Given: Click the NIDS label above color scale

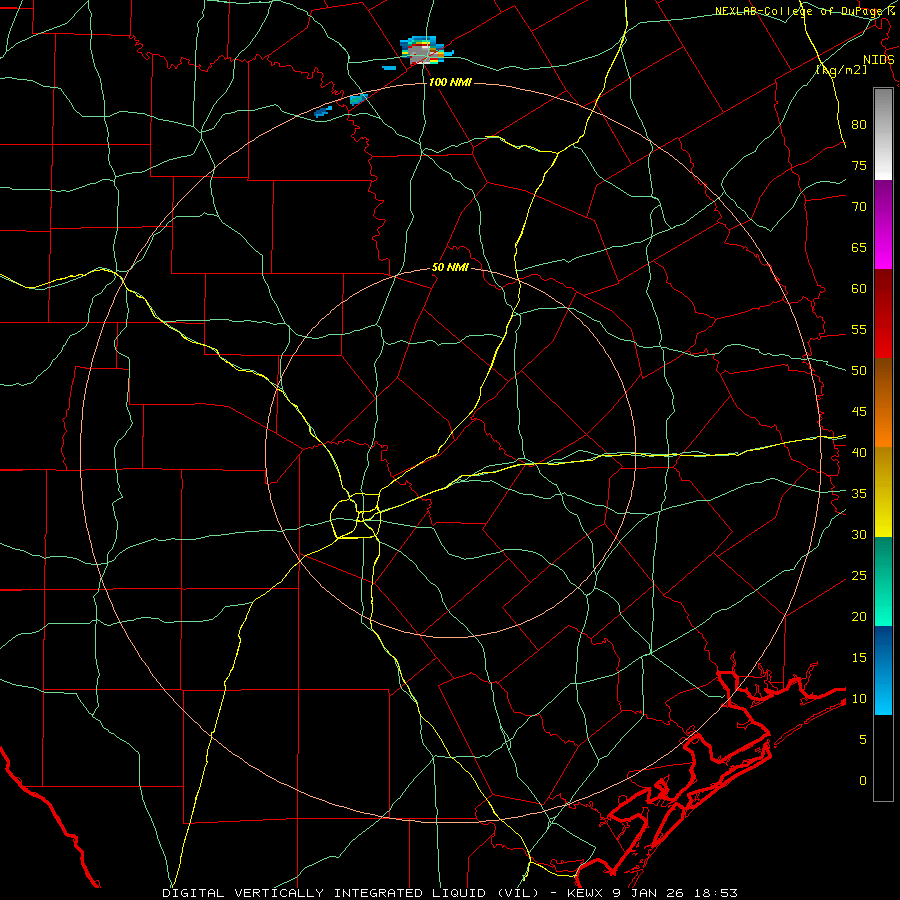Looking at the screenshot, I should coord(879,60).
